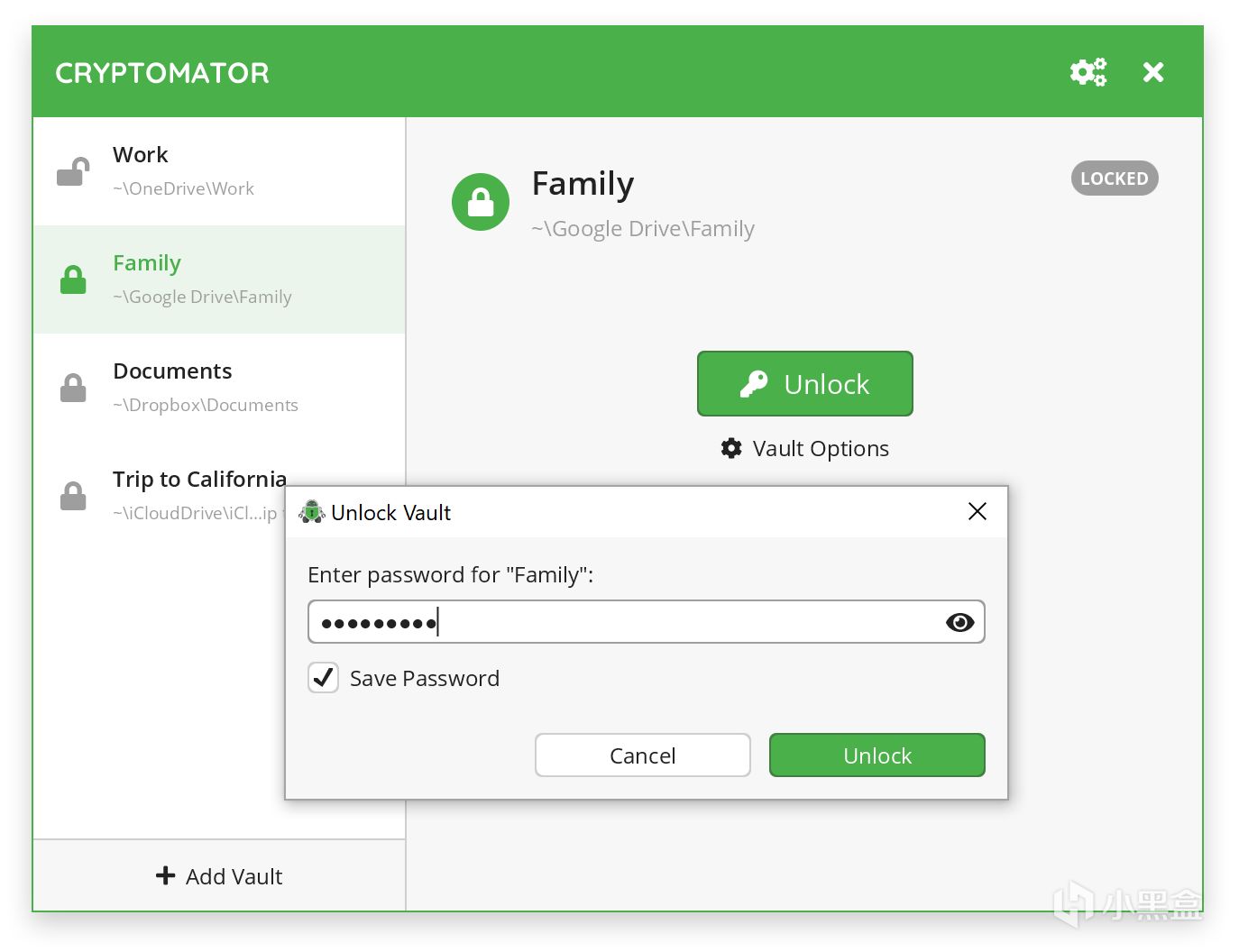This screenshot has width=1239, height=952.
Task: Cancel the Unlock Vault dialog
Action: pos(642,755)
